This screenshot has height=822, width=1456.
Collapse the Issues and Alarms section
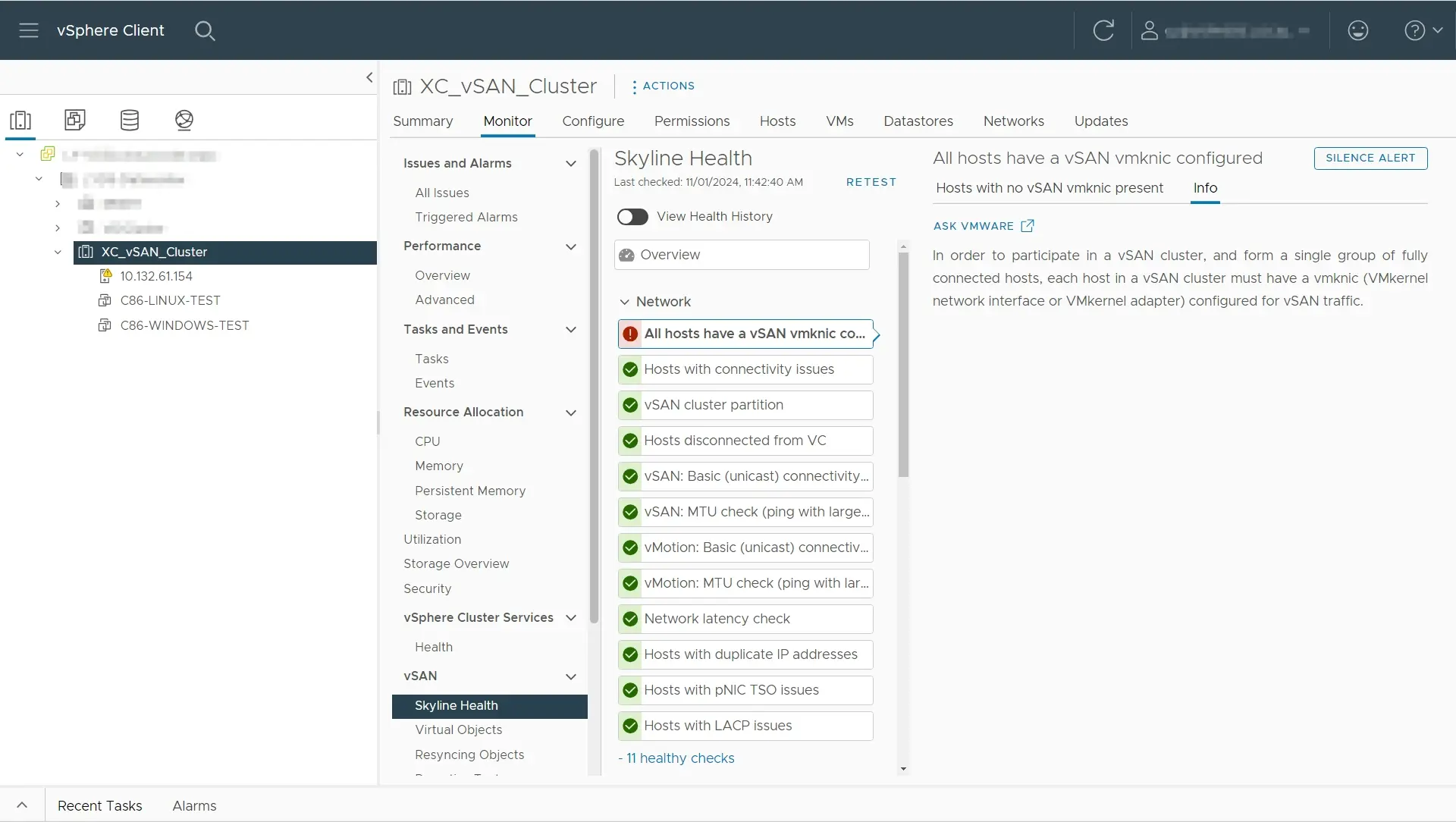(x=571, y=164)
